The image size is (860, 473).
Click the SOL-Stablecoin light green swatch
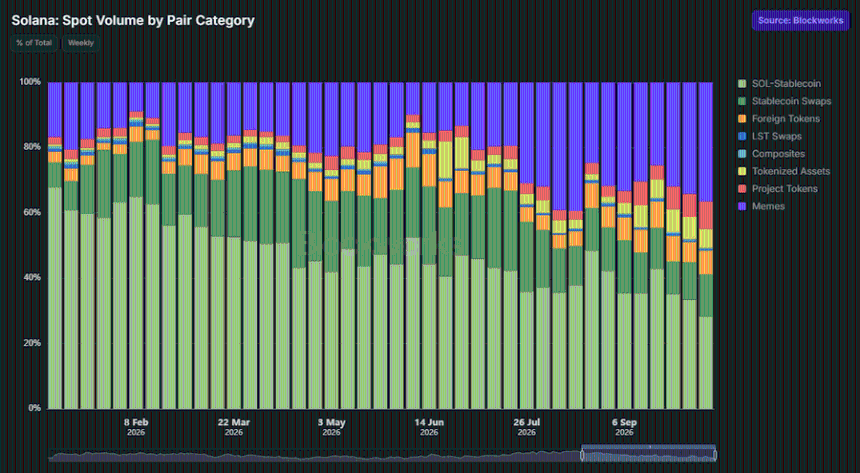click(742, 84)
